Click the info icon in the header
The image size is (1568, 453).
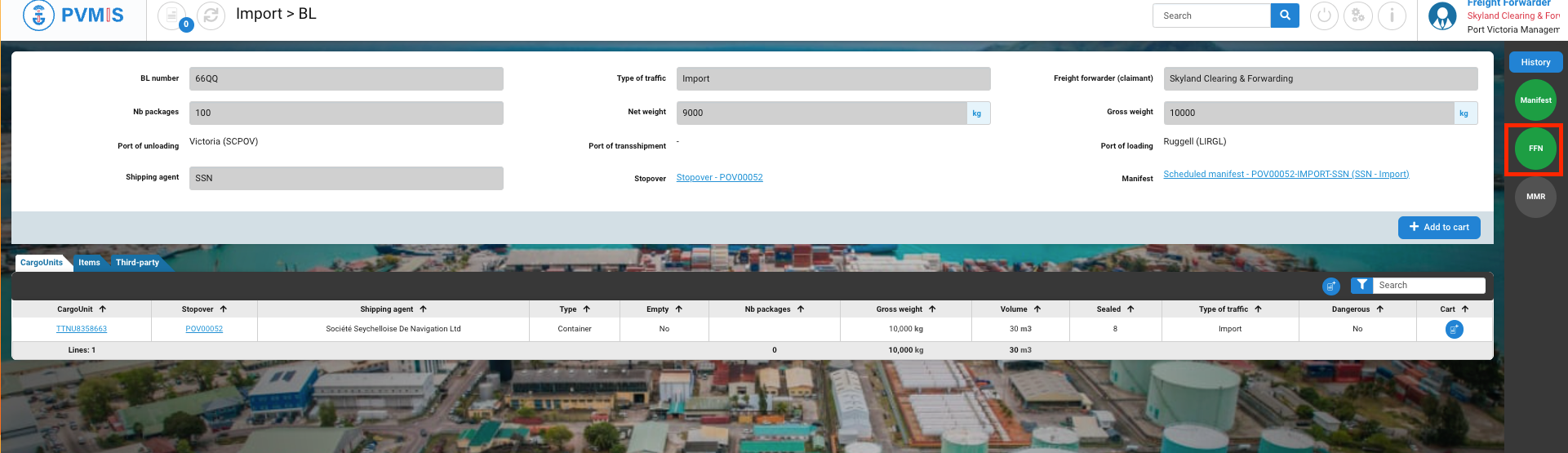point(1392,16)
